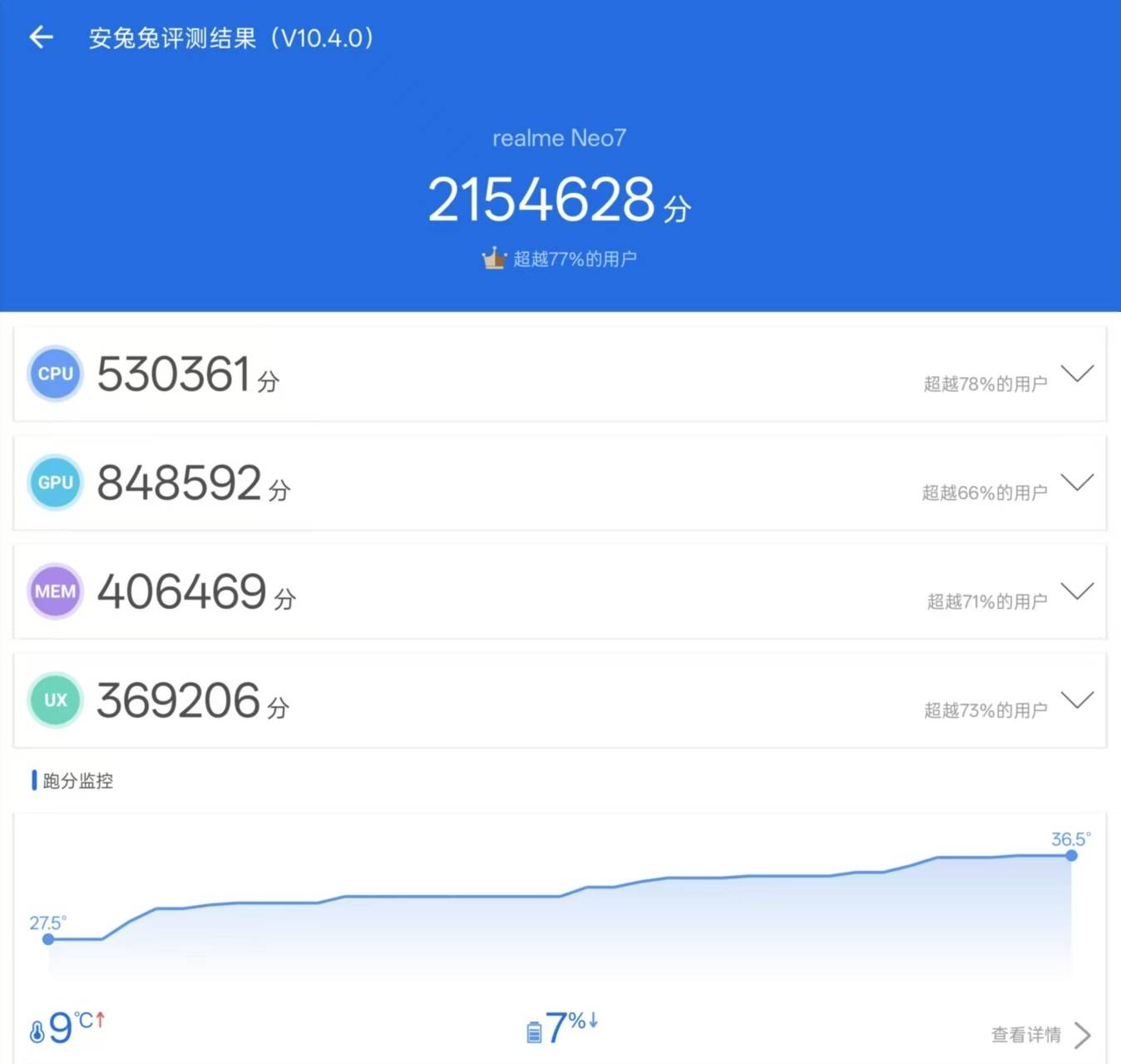Viewport: 1121px width, 1064px height.
Task: Click the thermometer temperature icon
Action: point(37,1032)
